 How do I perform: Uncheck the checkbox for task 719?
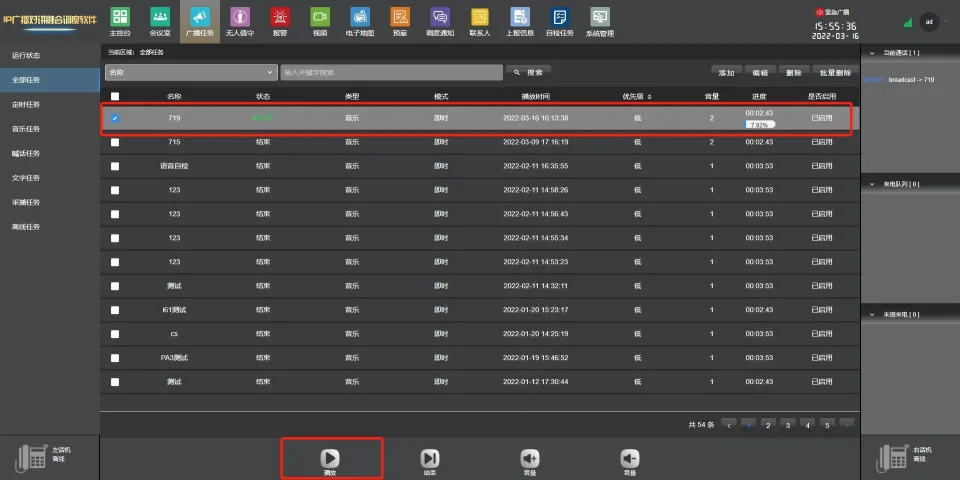115,118
